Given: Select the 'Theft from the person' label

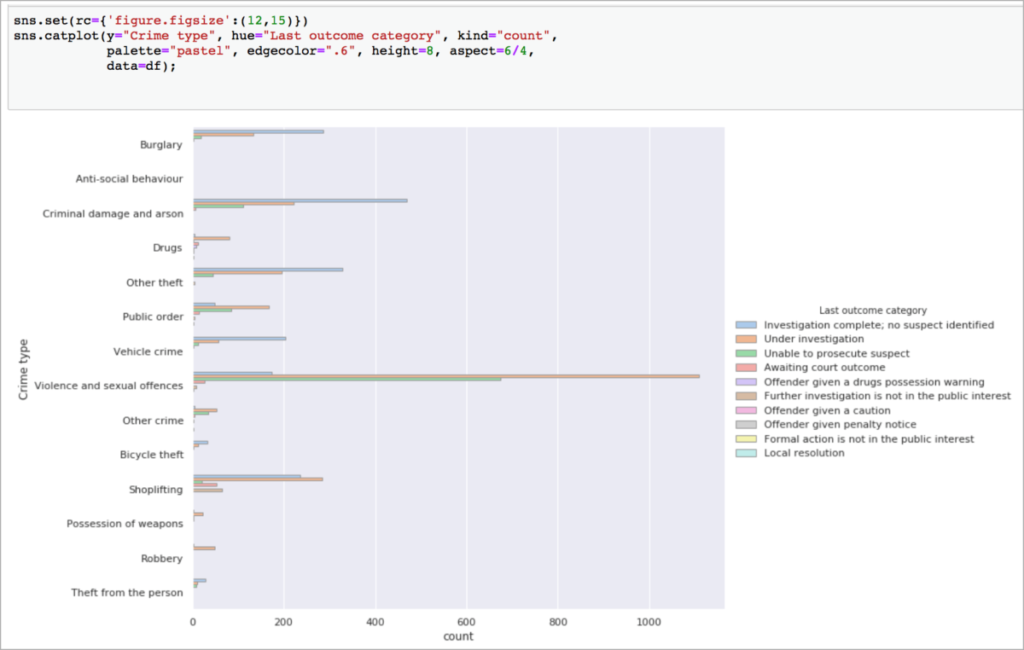Looking at the screenshot, I should (x=127, y=593).
